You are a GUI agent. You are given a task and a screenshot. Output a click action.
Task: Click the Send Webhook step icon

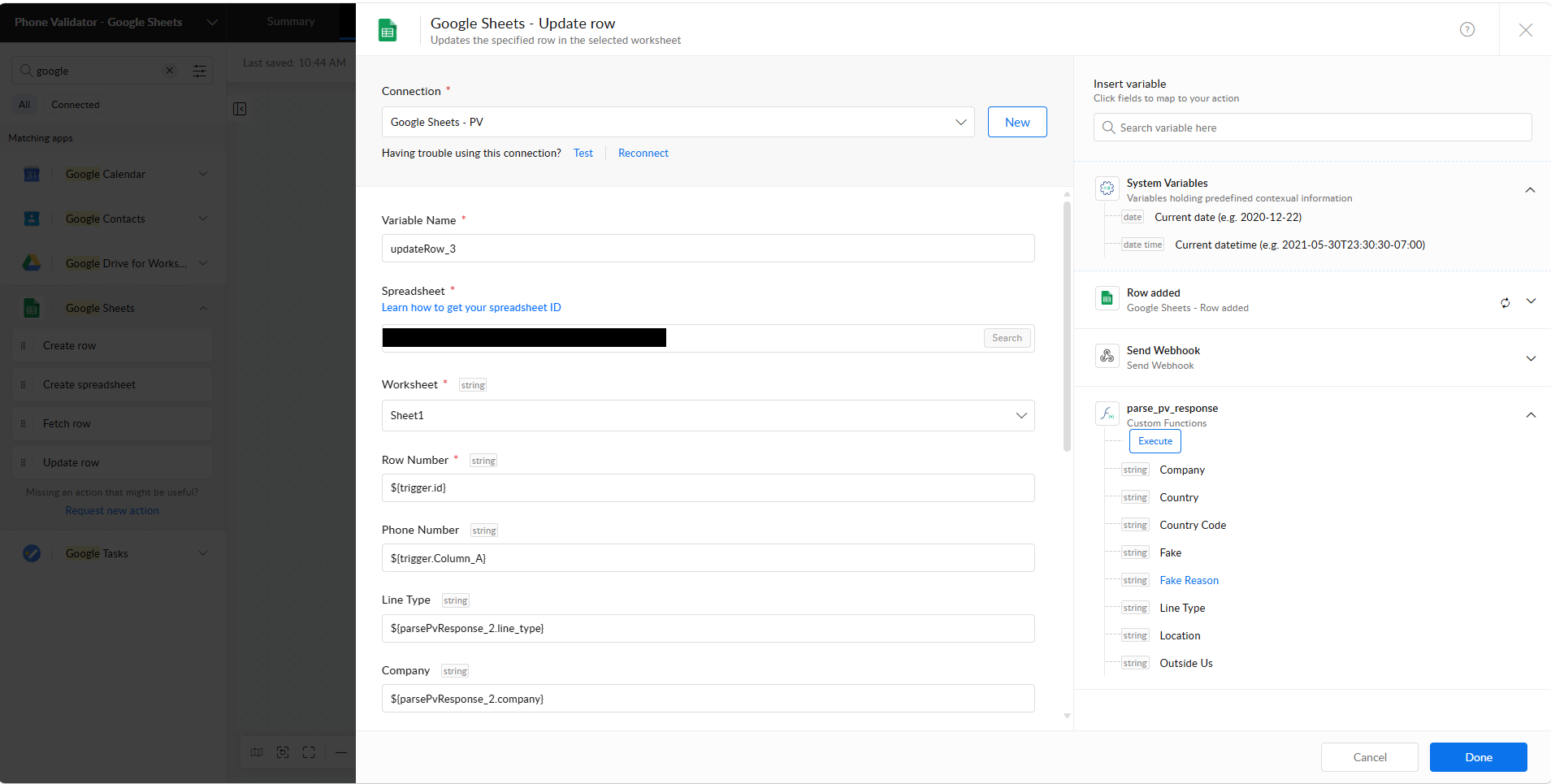(x=1107, y=356)
